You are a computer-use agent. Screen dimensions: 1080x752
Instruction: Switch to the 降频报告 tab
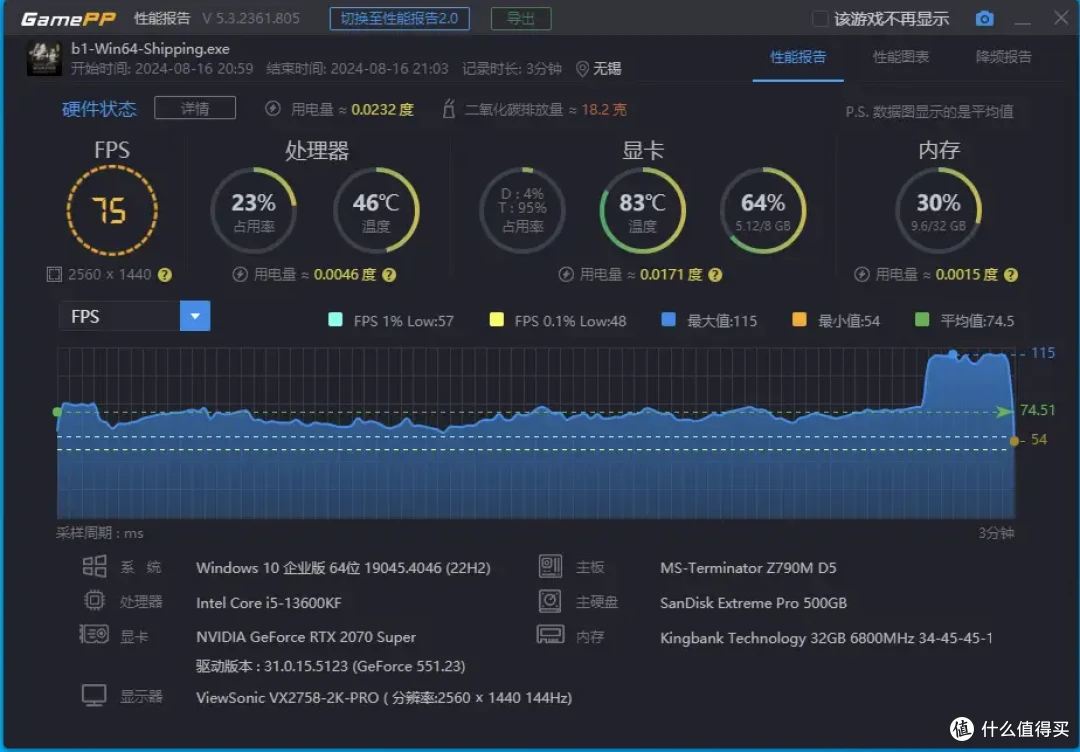pos(1004,57)
